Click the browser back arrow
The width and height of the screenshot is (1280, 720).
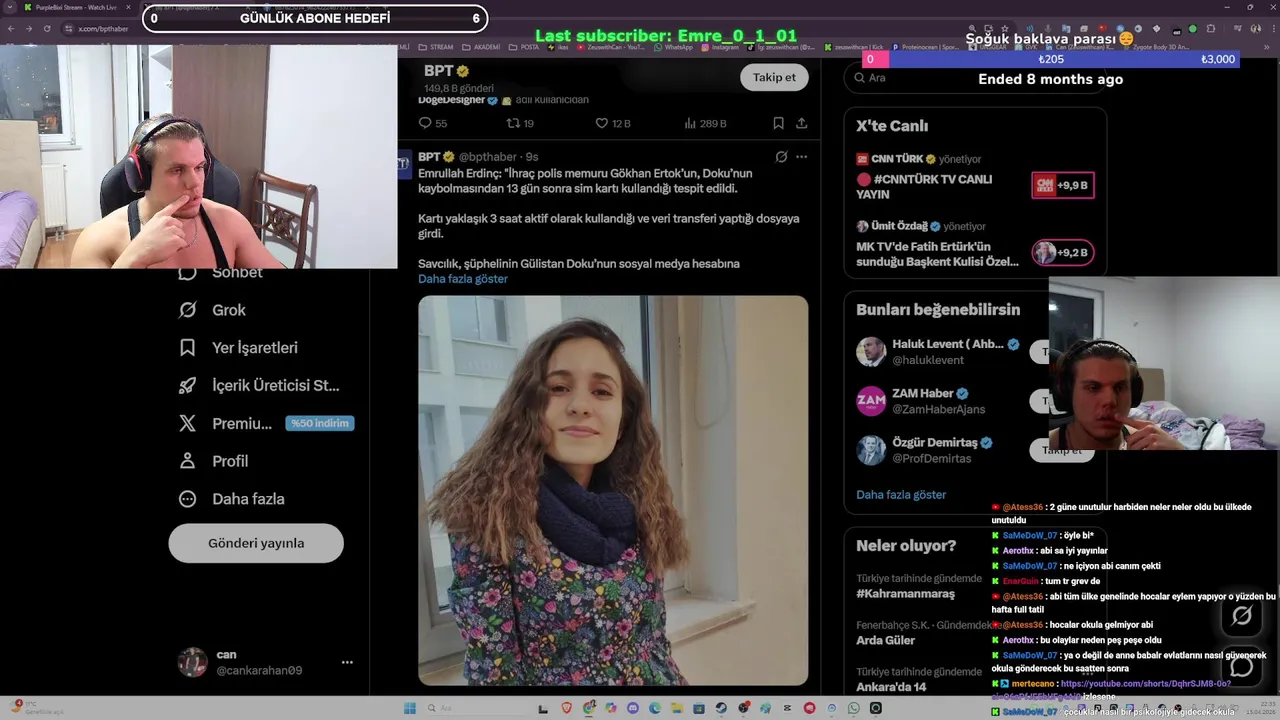10,28
